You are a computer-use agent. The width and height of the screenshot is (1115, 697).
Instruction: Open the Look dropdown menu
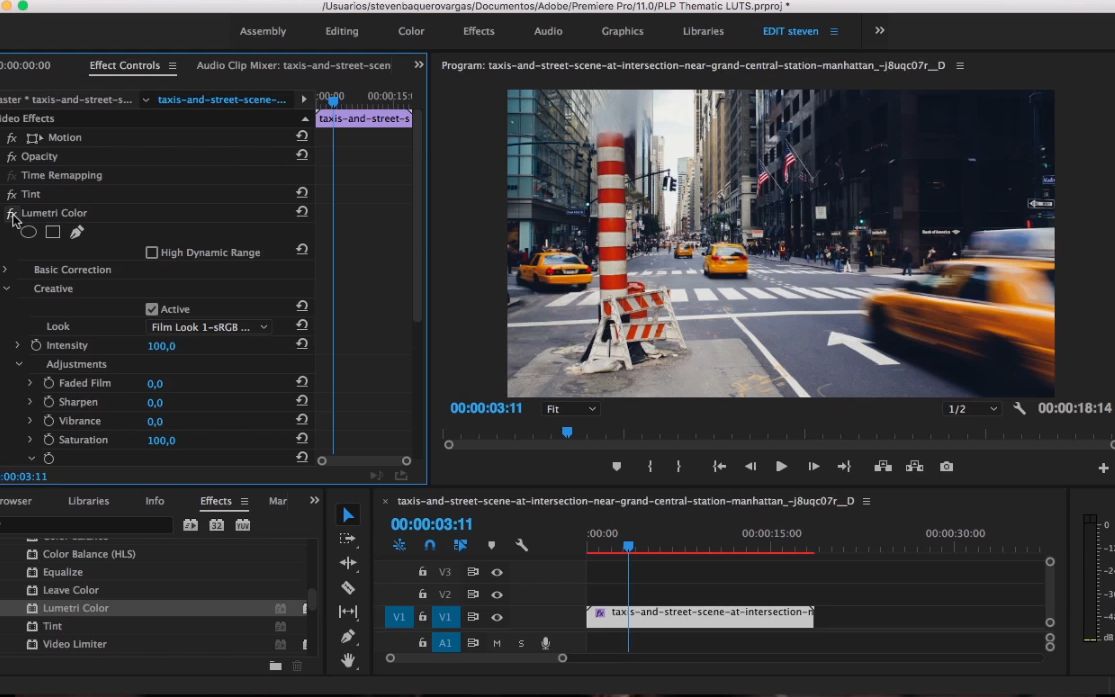coord(209,327)
